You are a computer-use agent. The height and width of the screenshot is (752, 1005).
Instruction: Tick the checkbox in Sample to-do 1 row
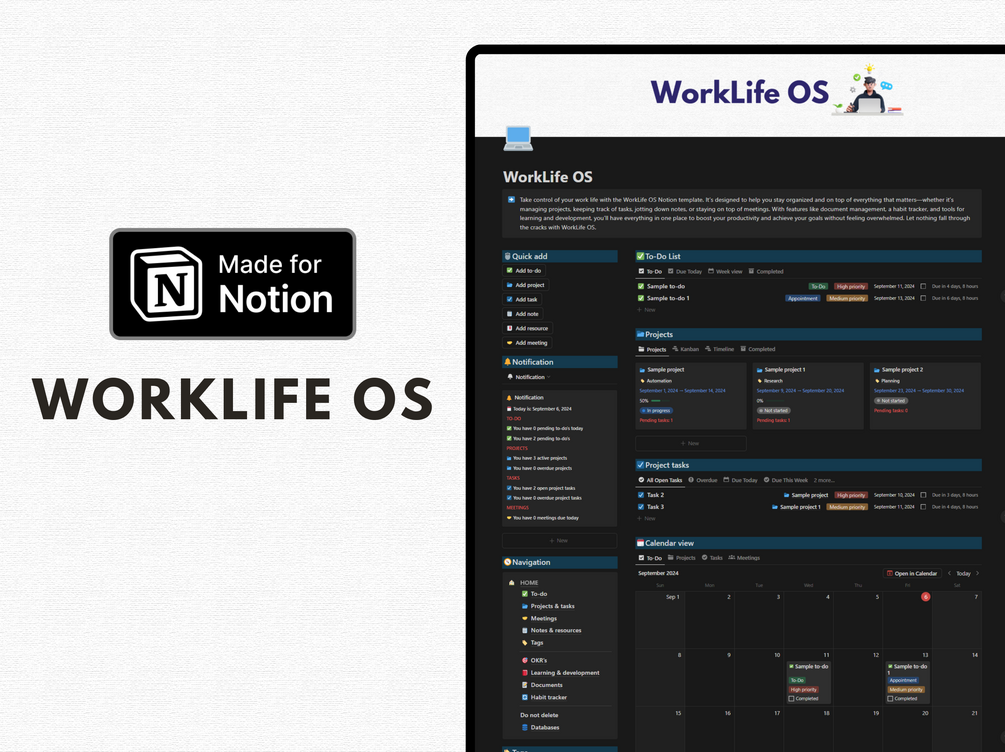tap(923, 298)
